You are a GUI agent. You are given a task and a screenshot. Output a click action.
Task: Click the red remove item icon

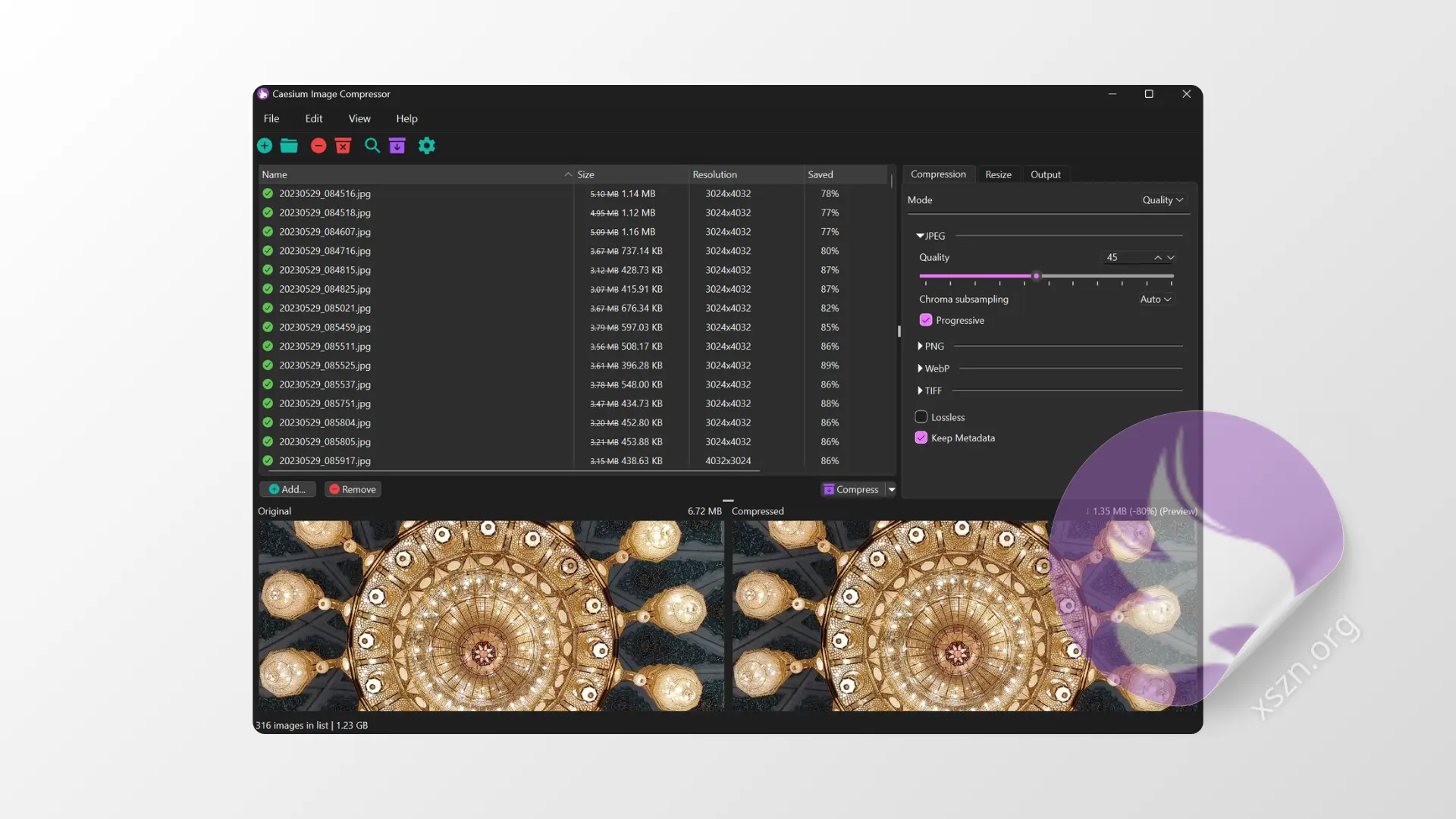point(318,146)
